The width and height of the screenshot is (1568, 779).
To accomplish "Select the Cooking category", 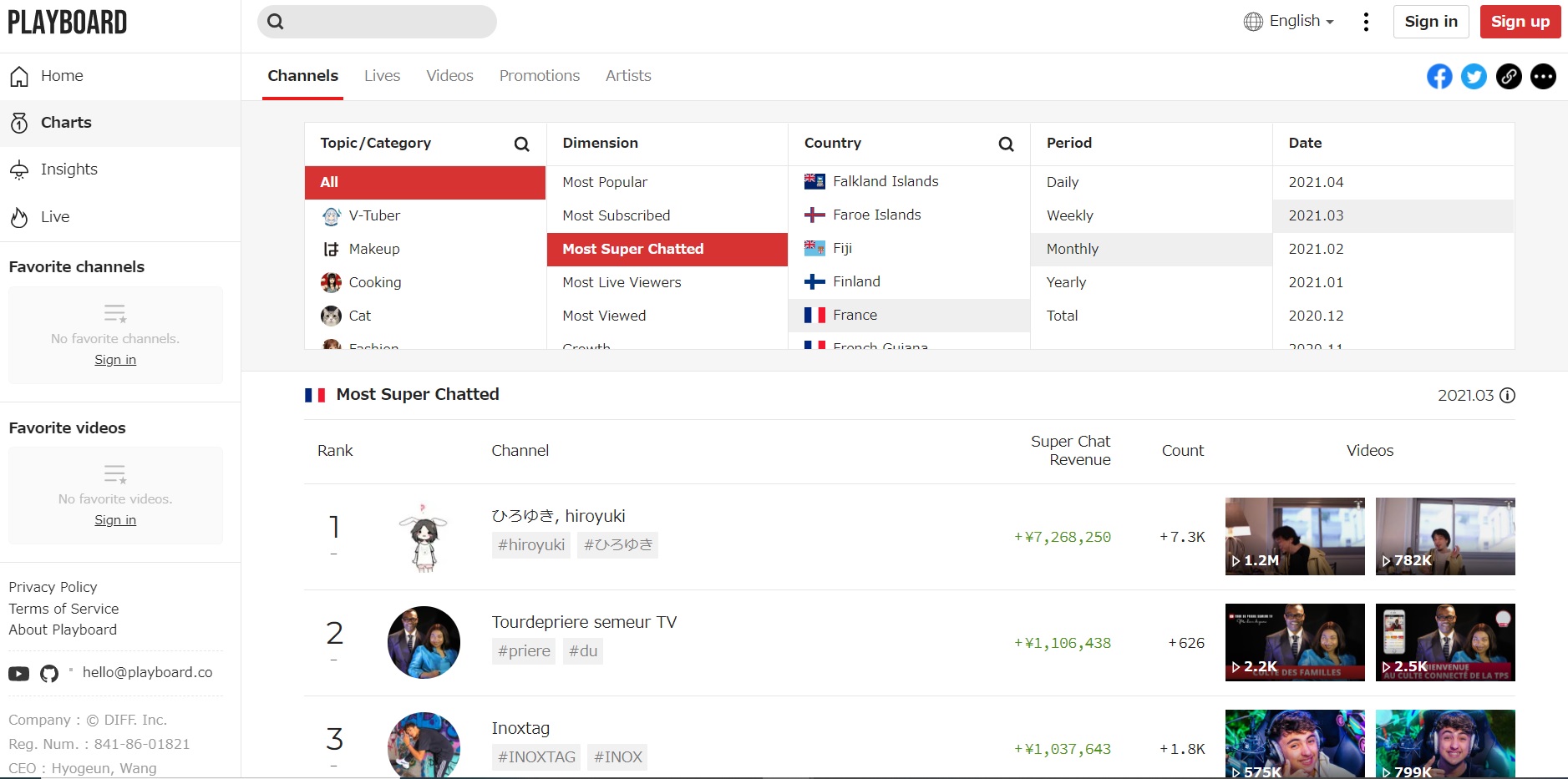I will pyautogui.click(x=425, y=282).
